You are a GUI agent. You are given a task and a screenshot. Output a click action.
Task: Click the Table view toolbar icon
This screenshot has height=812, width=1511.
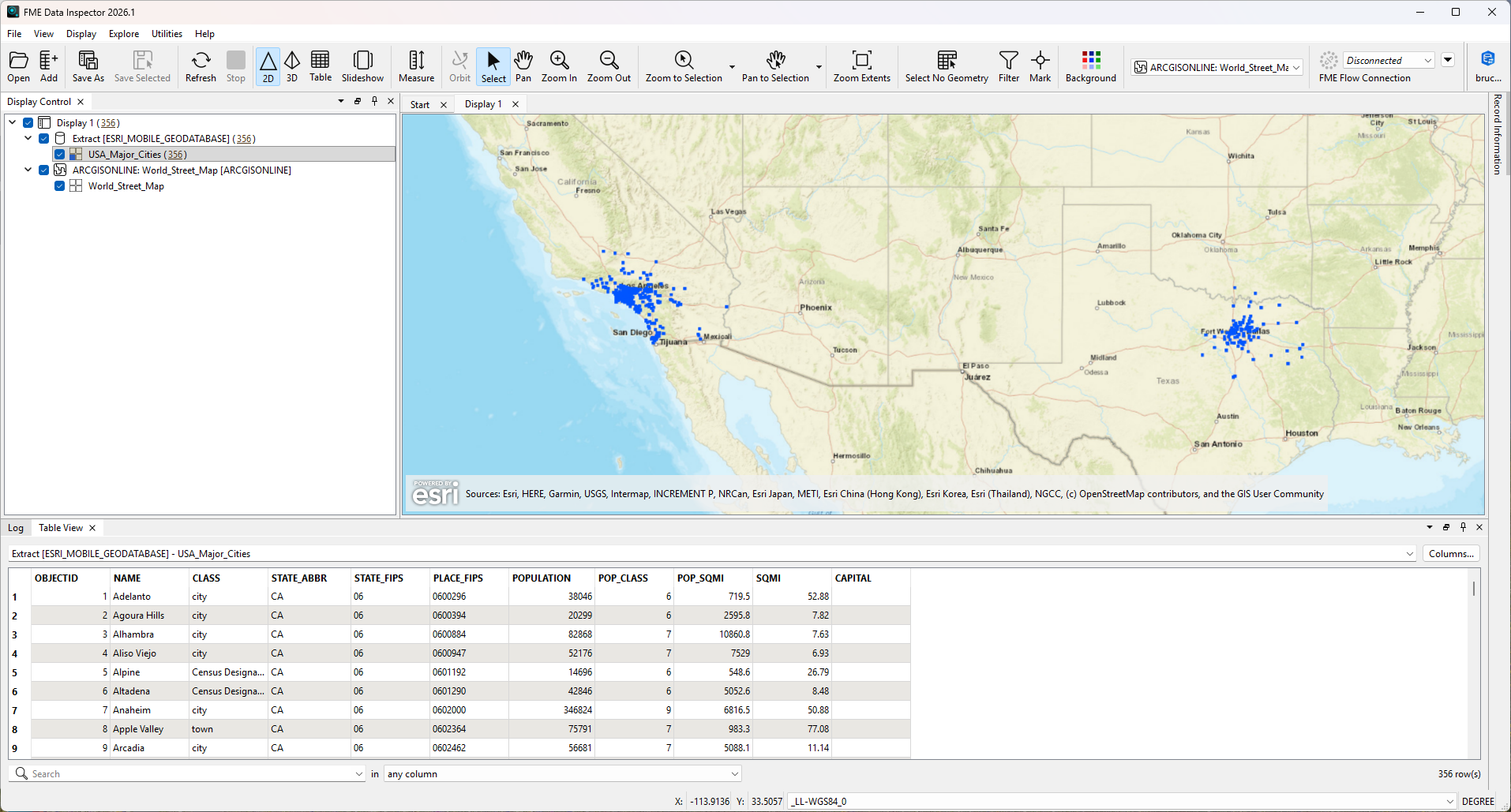click(x=321, y=66)
